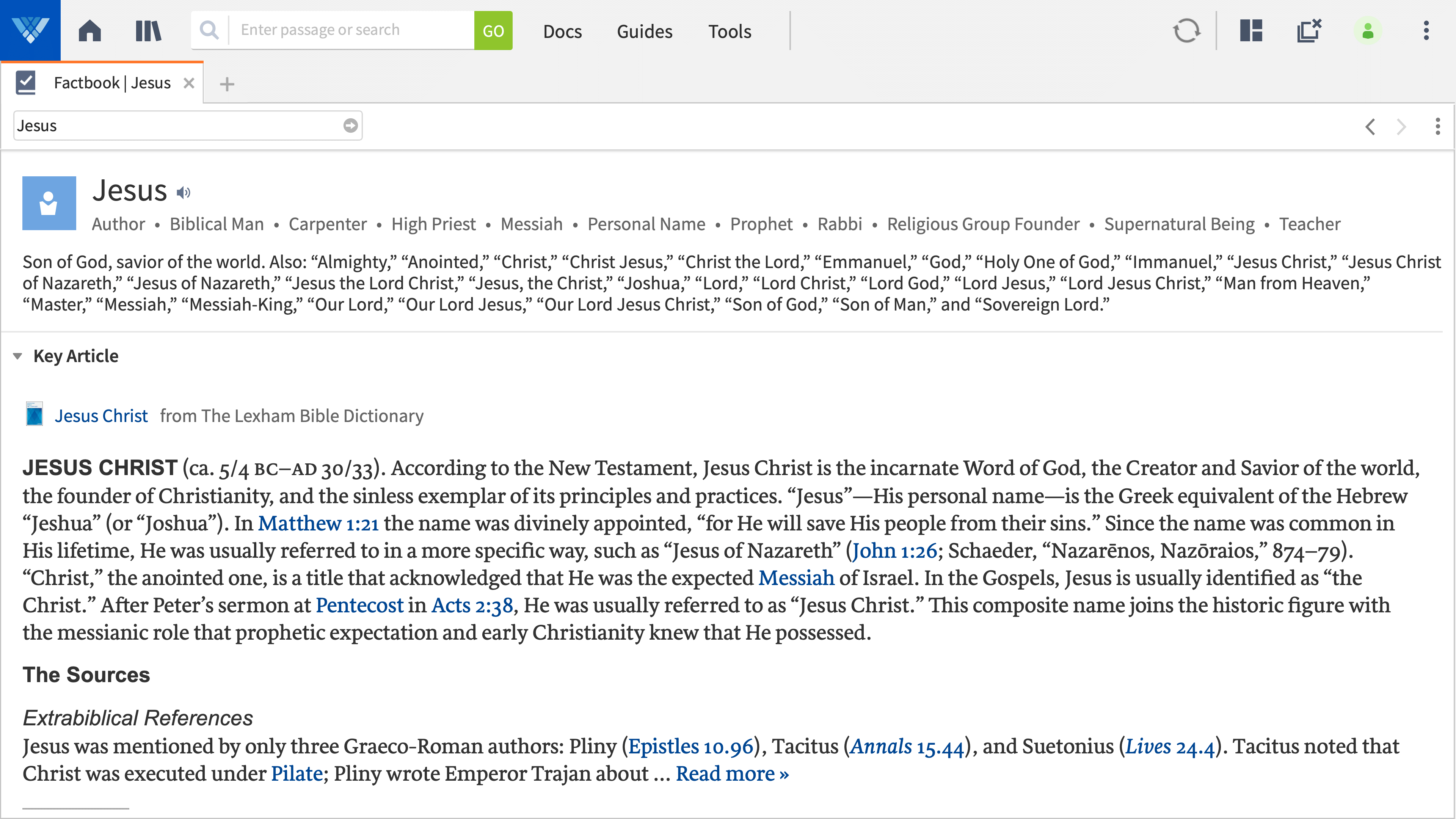
Task: Navigate forward in Factbook panel
Action: [1401, 126]
